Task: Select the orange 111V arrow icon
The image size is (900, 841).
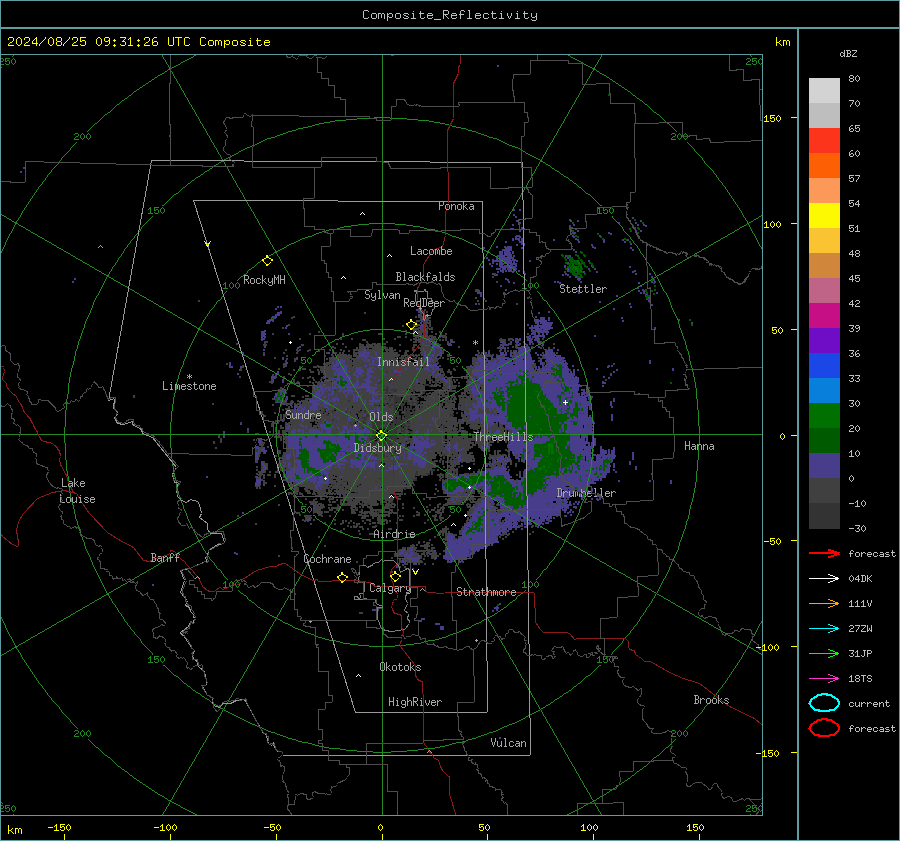Action: 824,603
